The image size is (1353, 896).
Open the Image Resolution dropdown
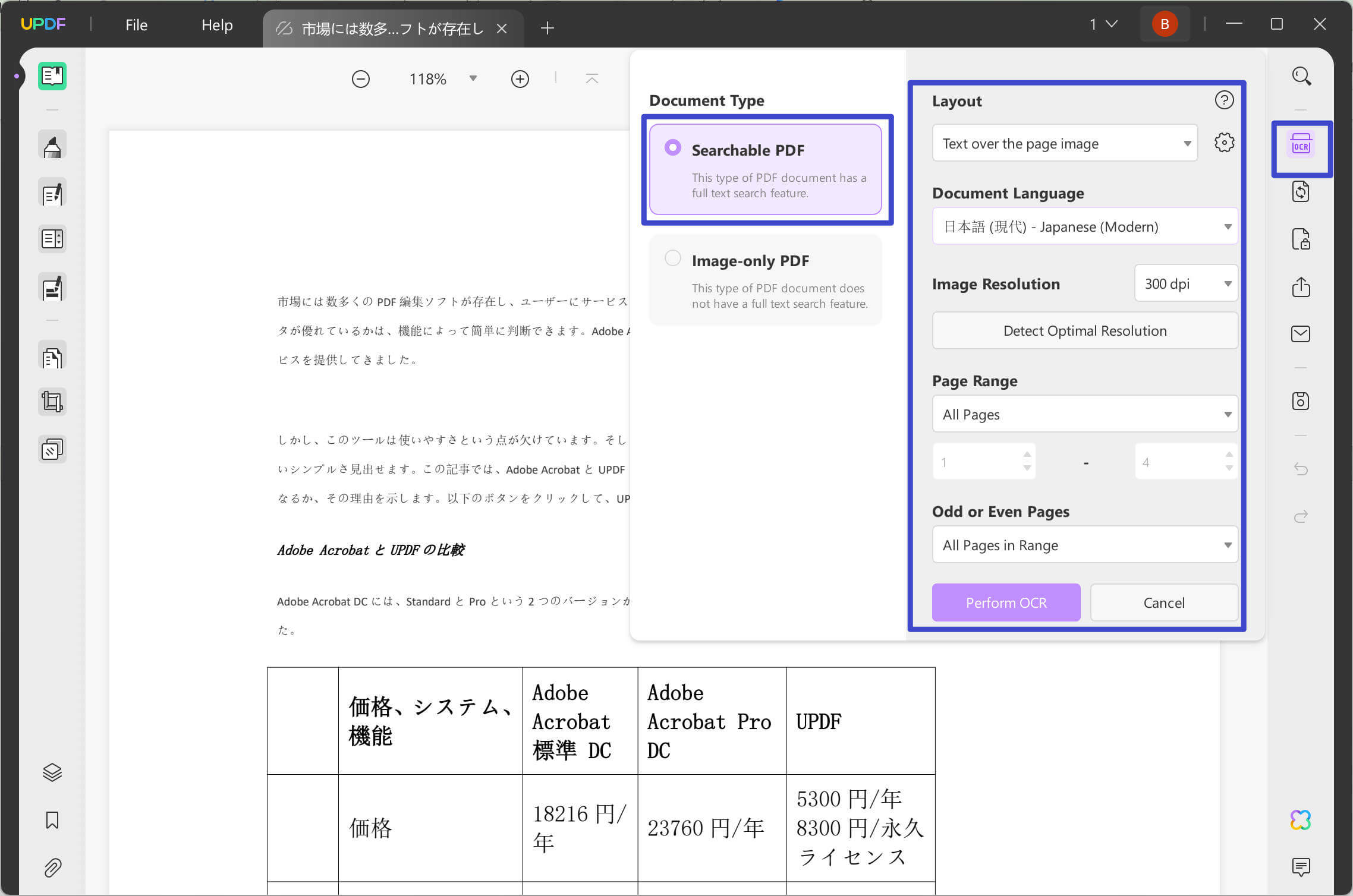coord(1185,283)
